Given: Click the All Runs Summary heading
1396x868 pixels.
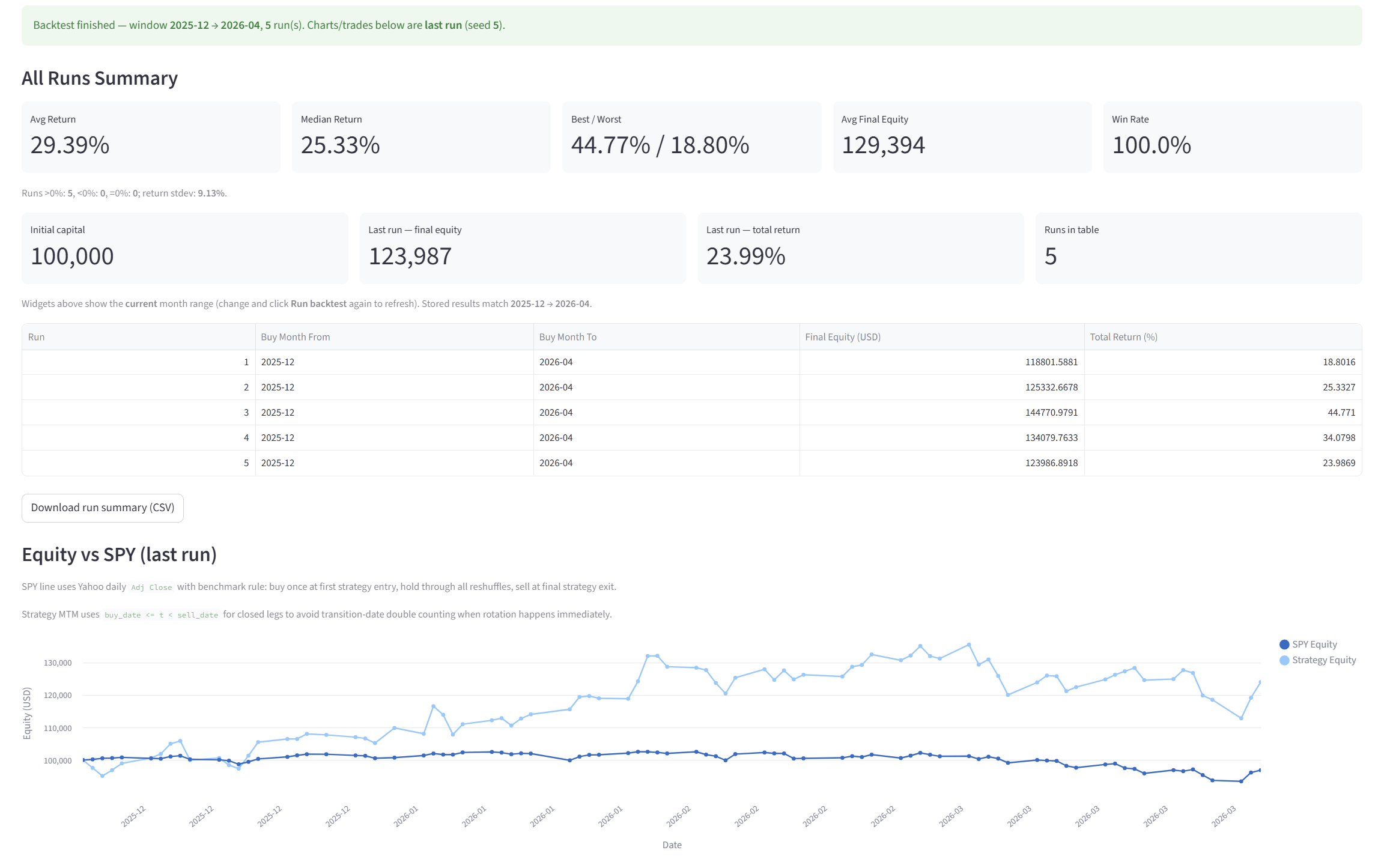Looking at the screenshot, I should tap(100, 78).
